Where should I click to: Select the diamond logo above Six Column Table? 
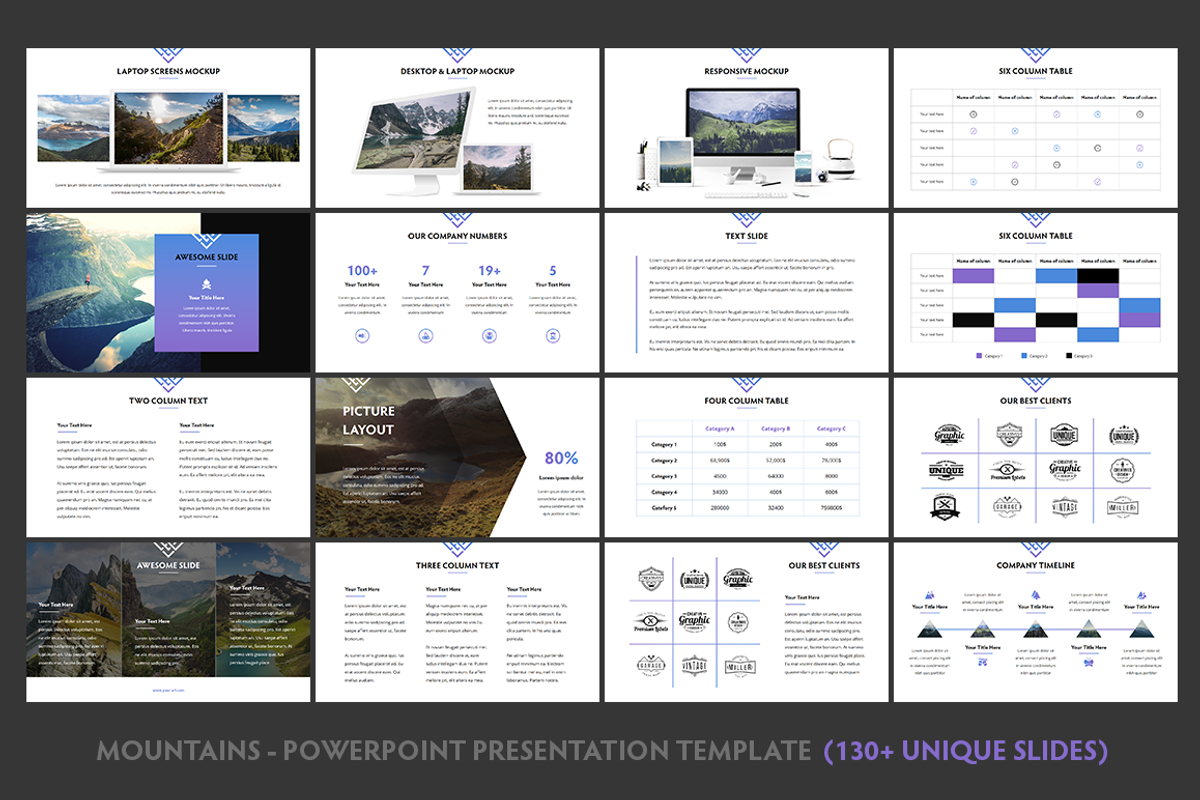point(1036,55)
